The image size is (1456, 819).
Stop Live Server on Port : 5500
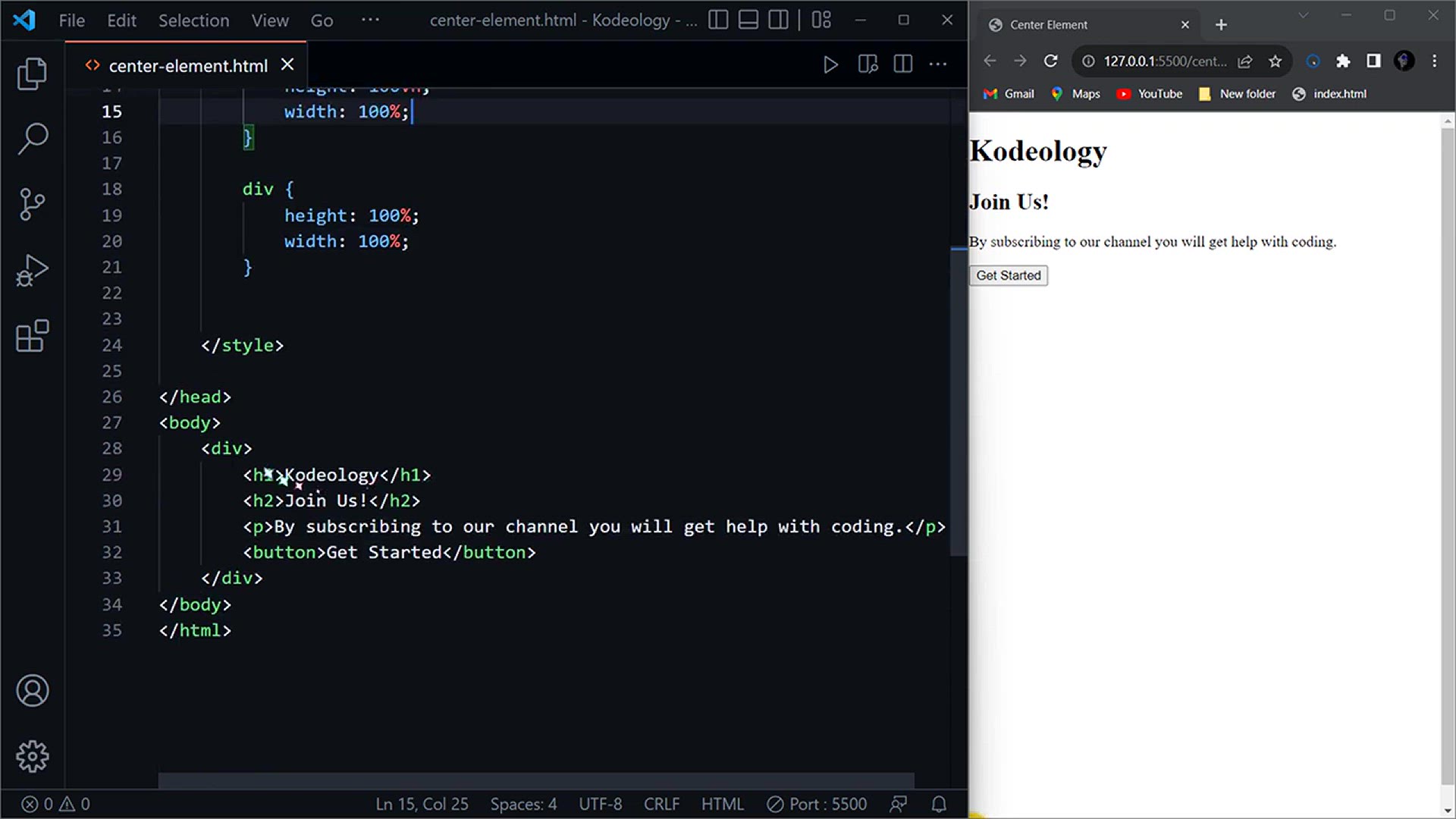(x=817, y=804)
